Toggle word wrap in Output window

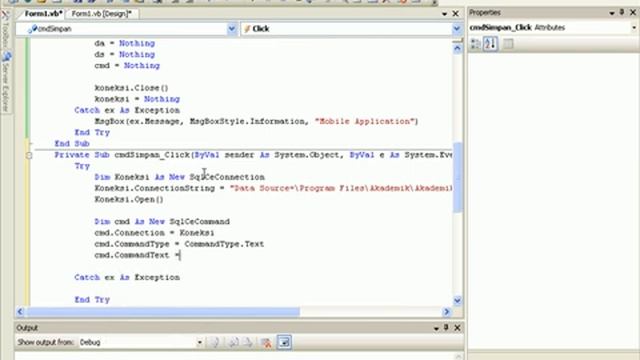[x=284, y=342]
